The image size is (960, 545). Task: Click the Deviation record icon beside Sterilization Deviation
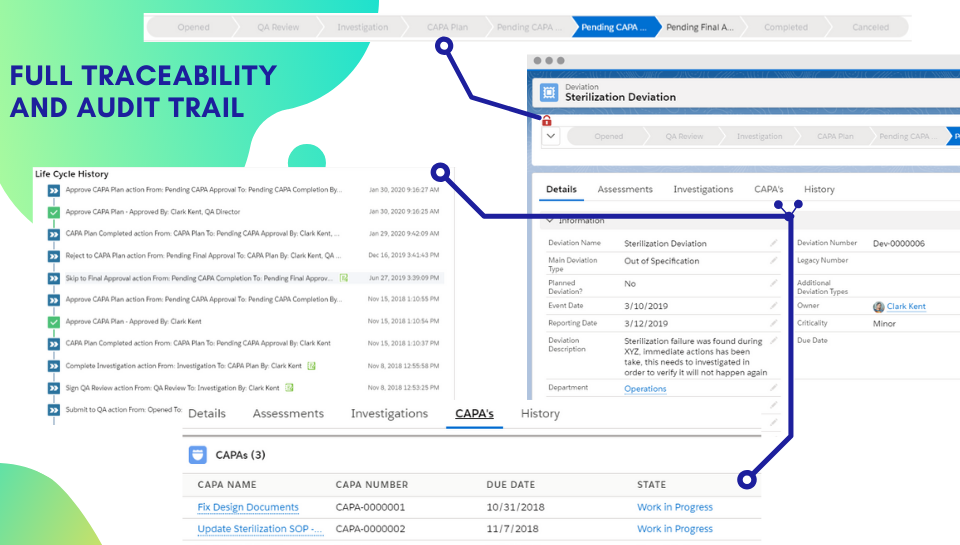pos(549,92)
